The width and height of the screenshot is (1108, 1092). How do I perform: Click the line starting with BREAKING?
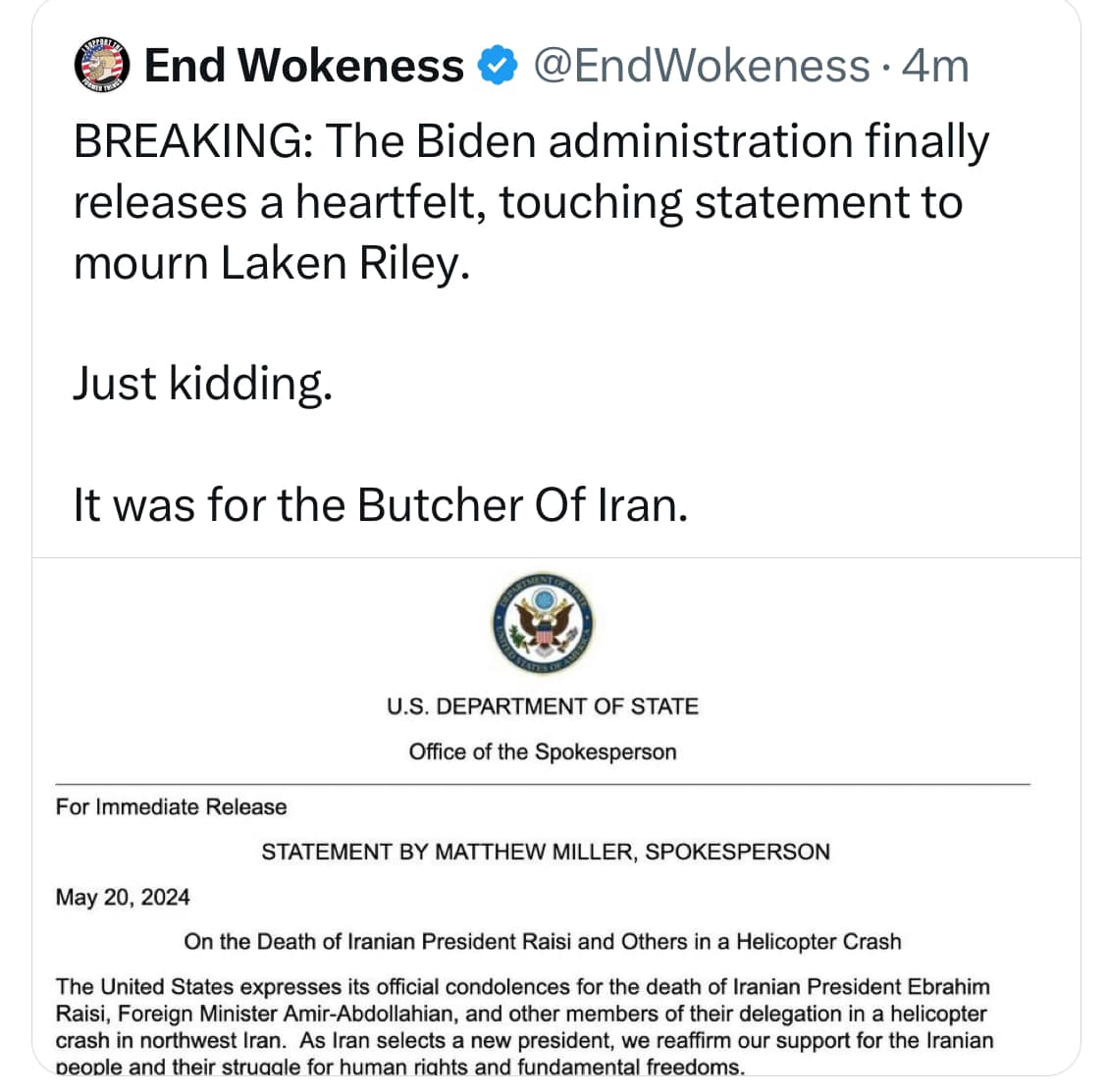531,142
